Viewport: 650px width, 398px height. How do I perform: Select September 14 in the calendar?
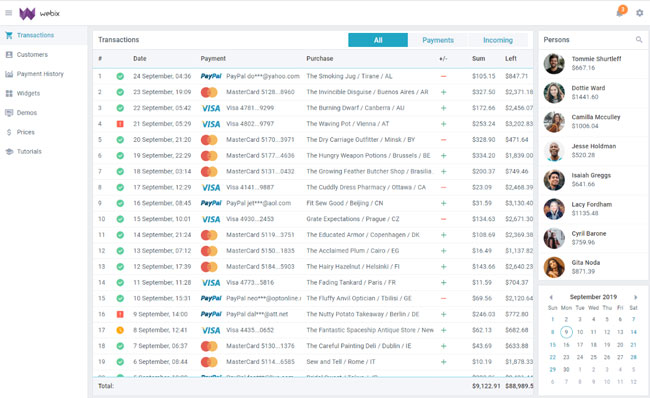[633, 332]
